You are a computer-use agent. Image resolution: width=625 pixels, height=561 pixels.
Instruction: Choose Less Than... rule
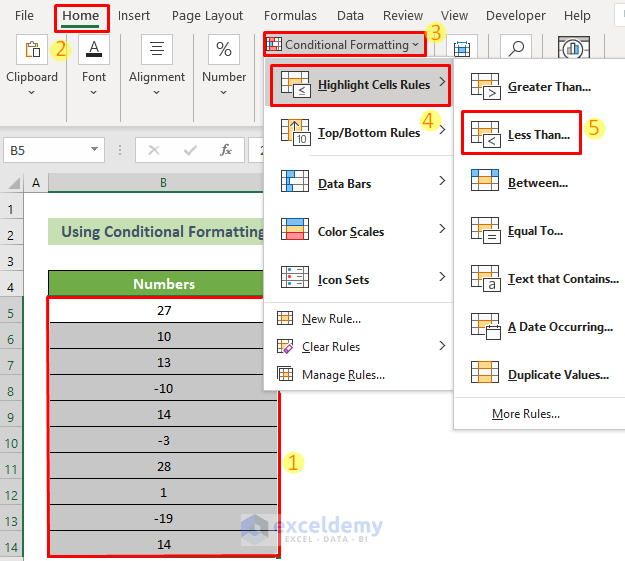tap(521, 134)
